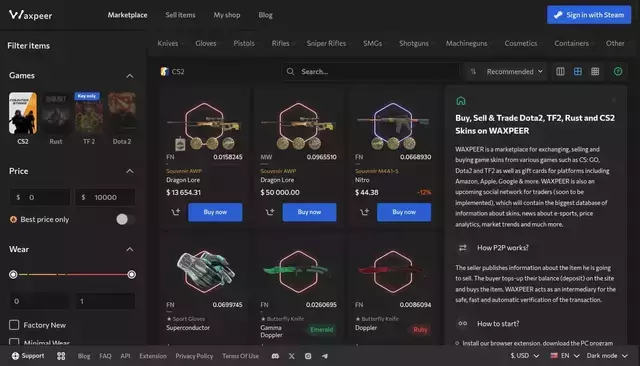Select the CS2 game thumbnail
Image resolution: width=640 pixels, height=366 pixels.
pos(23,113)
